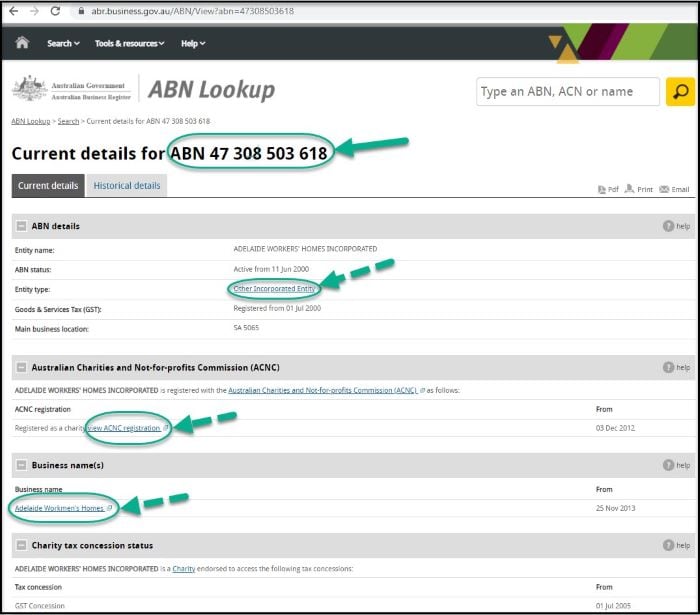This screenshot has height=615, width=700.
Task: Switch to the Historical details tab
Action: 127,186
